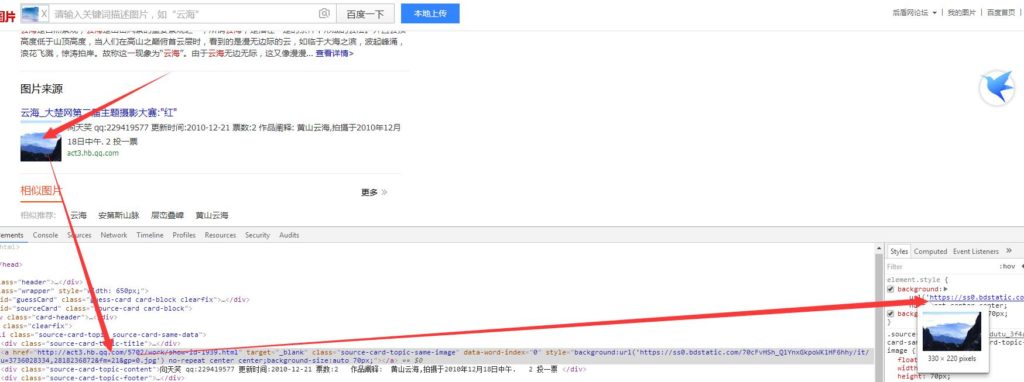Expand the background shorthand triangle
This screenshot has height=382, width=1024.
click(946, 289)
